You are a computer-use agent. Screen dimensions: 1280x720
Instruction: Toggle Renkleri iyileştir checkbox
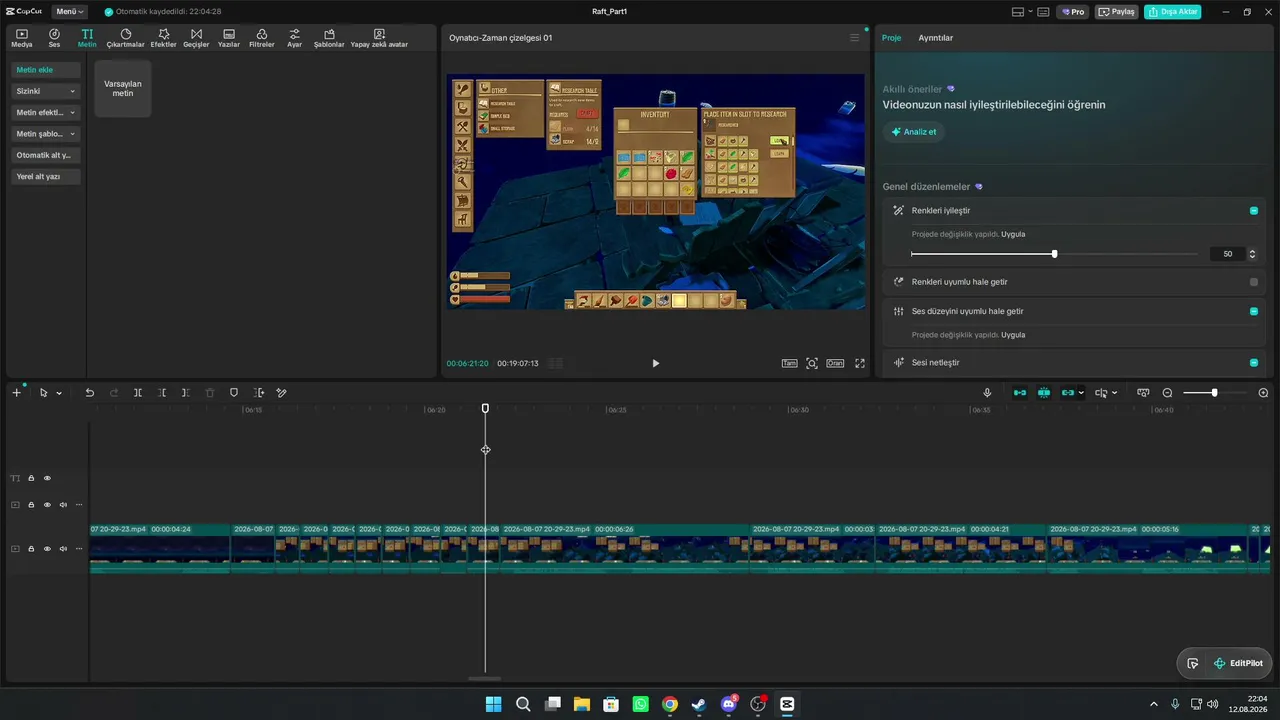point(1254,211)
